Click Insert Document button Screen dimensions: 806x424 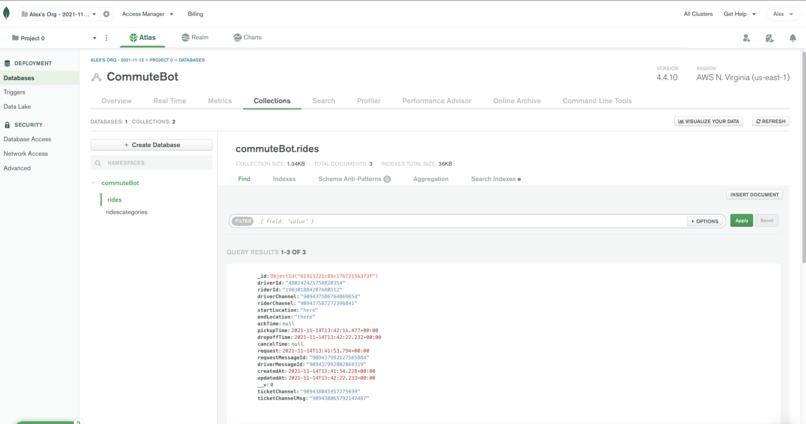click(754, 195)
